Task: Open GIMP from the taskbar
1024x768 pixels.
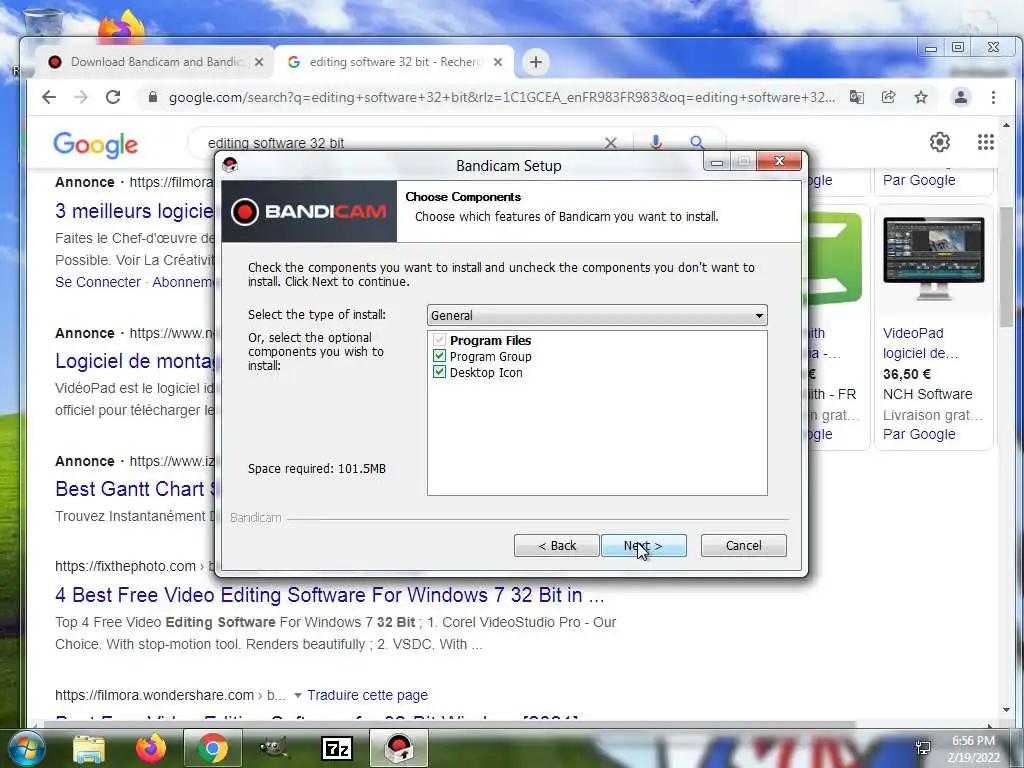Action: click(x=274, y=749)
